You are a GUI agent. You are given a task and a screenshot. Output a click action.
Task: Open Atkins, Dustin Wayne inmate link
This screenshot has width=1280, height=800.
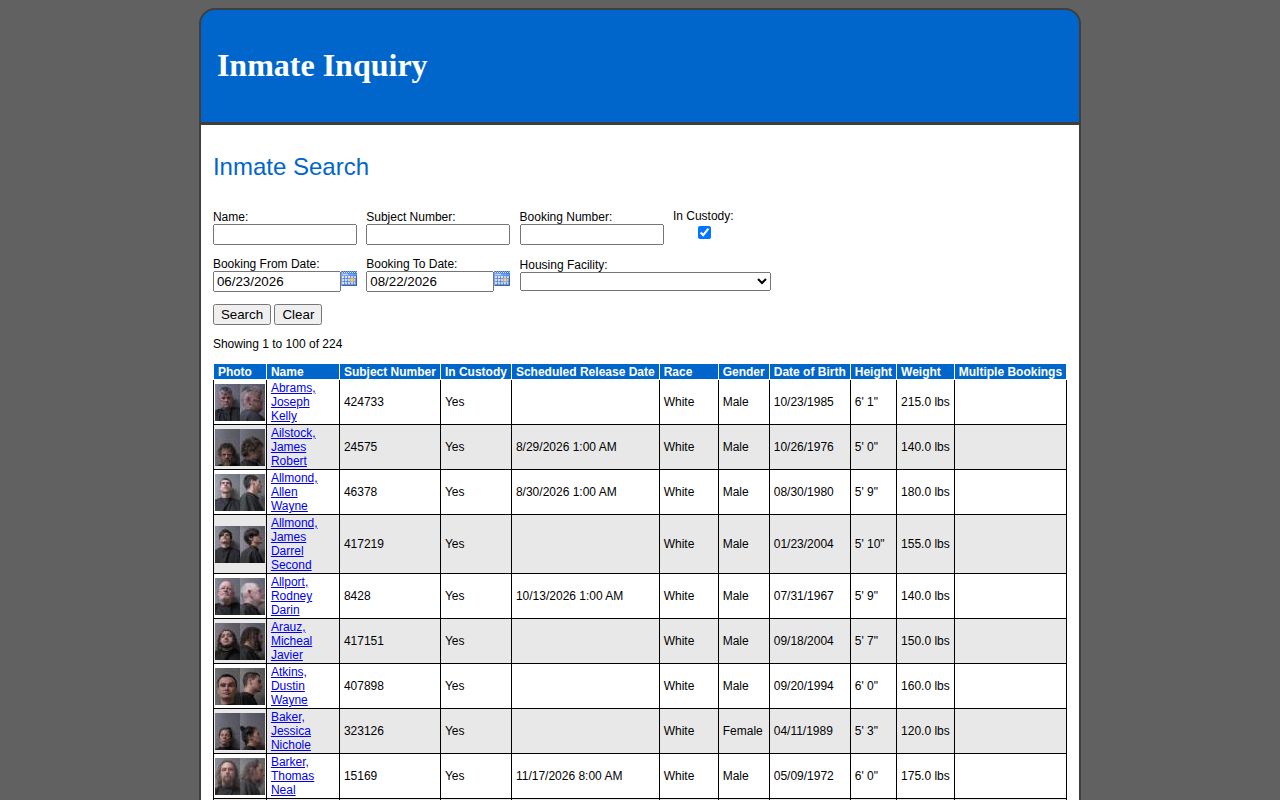pos(290,686)
